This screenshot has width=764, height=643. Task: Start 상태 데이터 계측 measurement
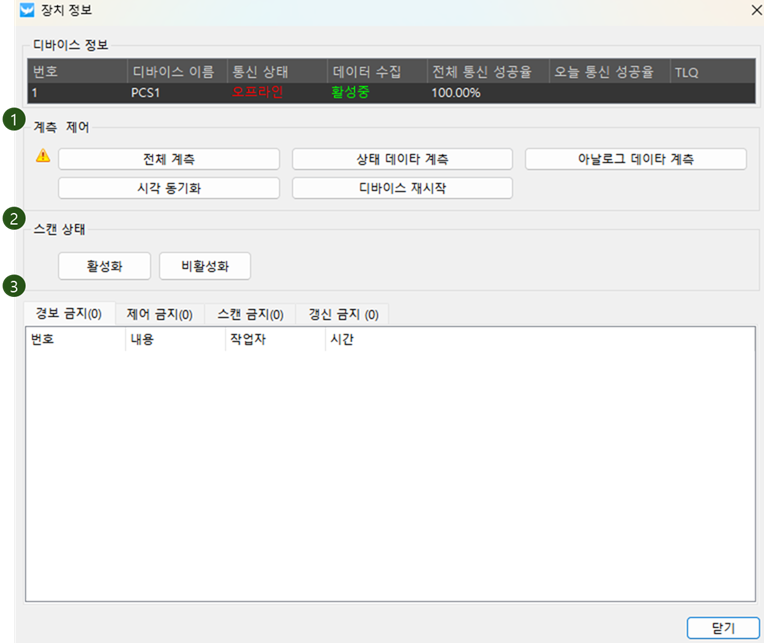(x=402, y=159)
